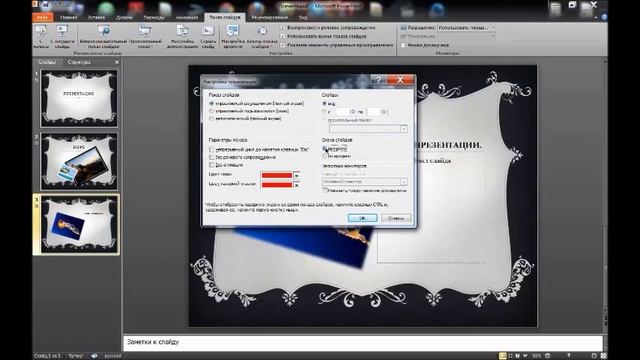This screenshot has height=360, width=640.
Task: Toggle Presenter View (Режим докладчика) ribbon checkbox
Action: (x=403, y=45)
